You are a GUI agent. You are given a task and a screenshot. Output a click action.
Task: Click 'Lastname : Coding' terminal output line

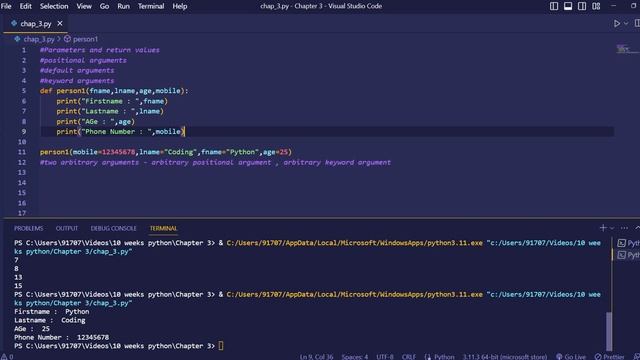[x=49, y=320]
